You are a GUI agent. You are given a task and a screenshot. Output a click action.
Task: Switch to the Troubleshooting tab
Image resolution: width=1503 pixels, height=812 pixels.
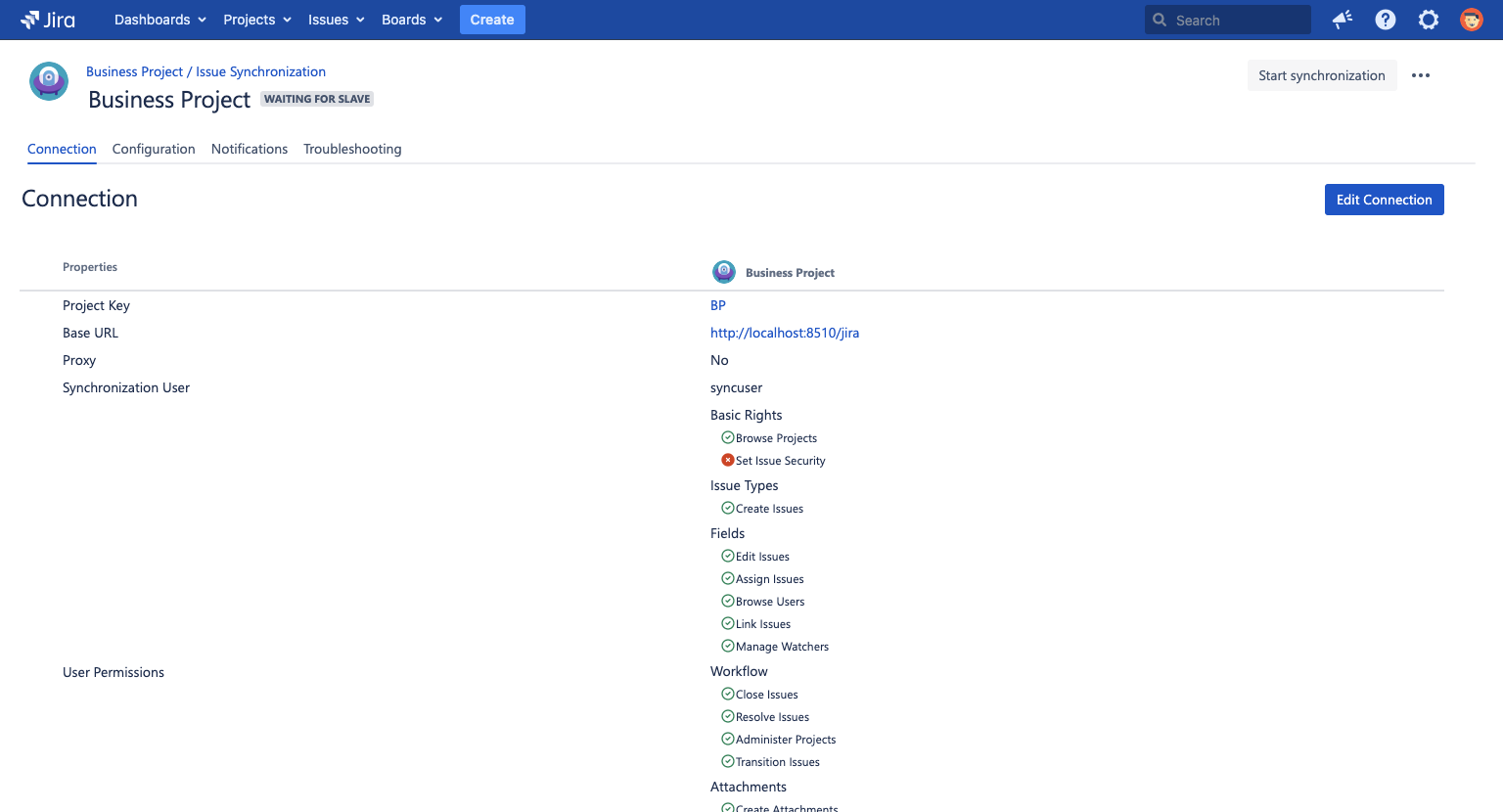(x=352, y=149)
